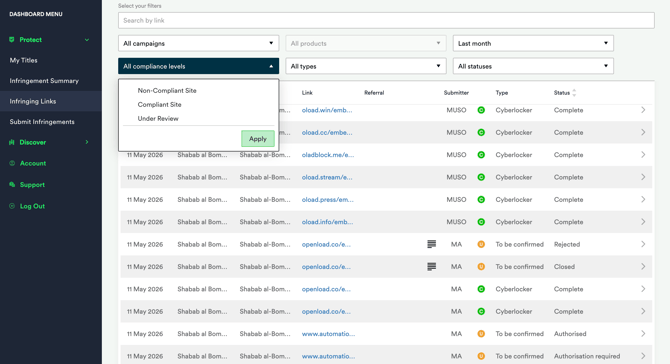Image resolution: width=670 pixels, height=364 pixels.
Task: Click the Search by link field
Action: pos(386,21)
